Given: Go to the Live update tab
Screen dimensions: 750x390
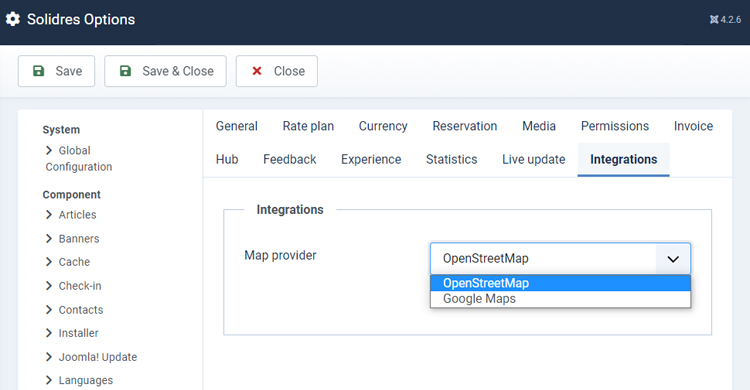Looking at the screenshot, I should click(534, 159).
